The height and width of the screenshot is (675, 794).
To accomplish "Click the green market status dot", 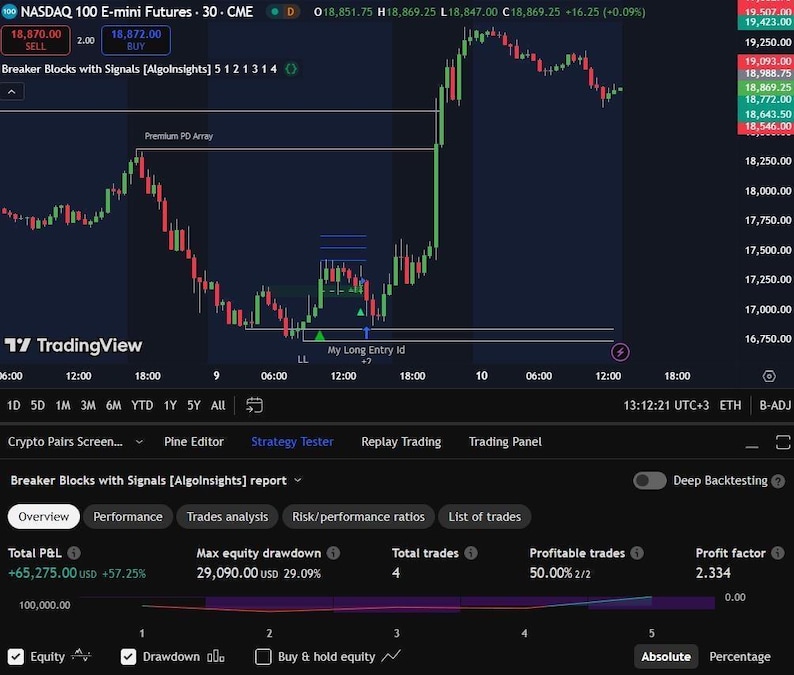I will pos(274,12).
